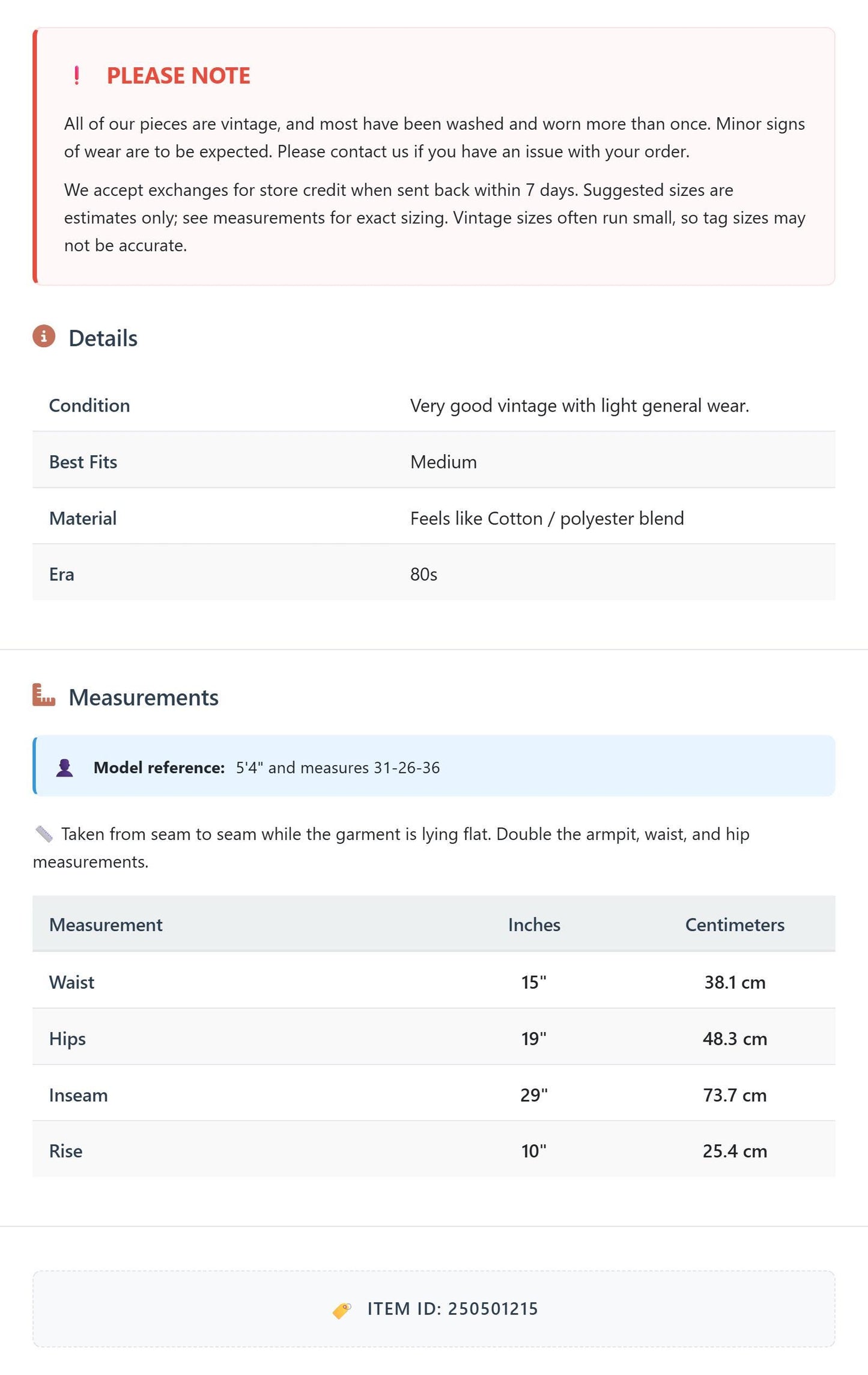Select the Waist 15" inches cell
The height and width of the screenshot is (1375, 868).
534,982
